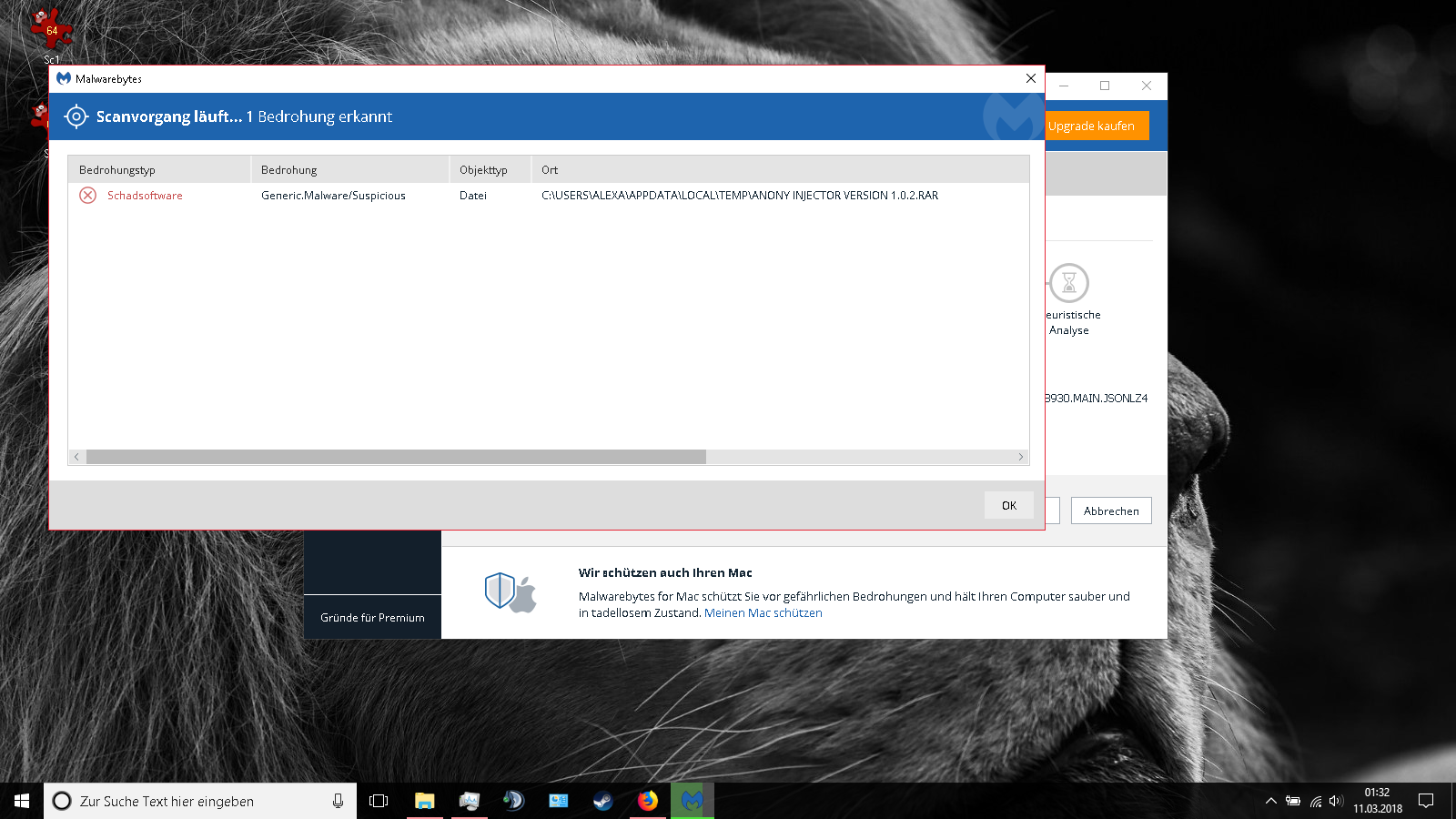
Task: Click the Malwarebytes taskbar icon
Action: 692,801
